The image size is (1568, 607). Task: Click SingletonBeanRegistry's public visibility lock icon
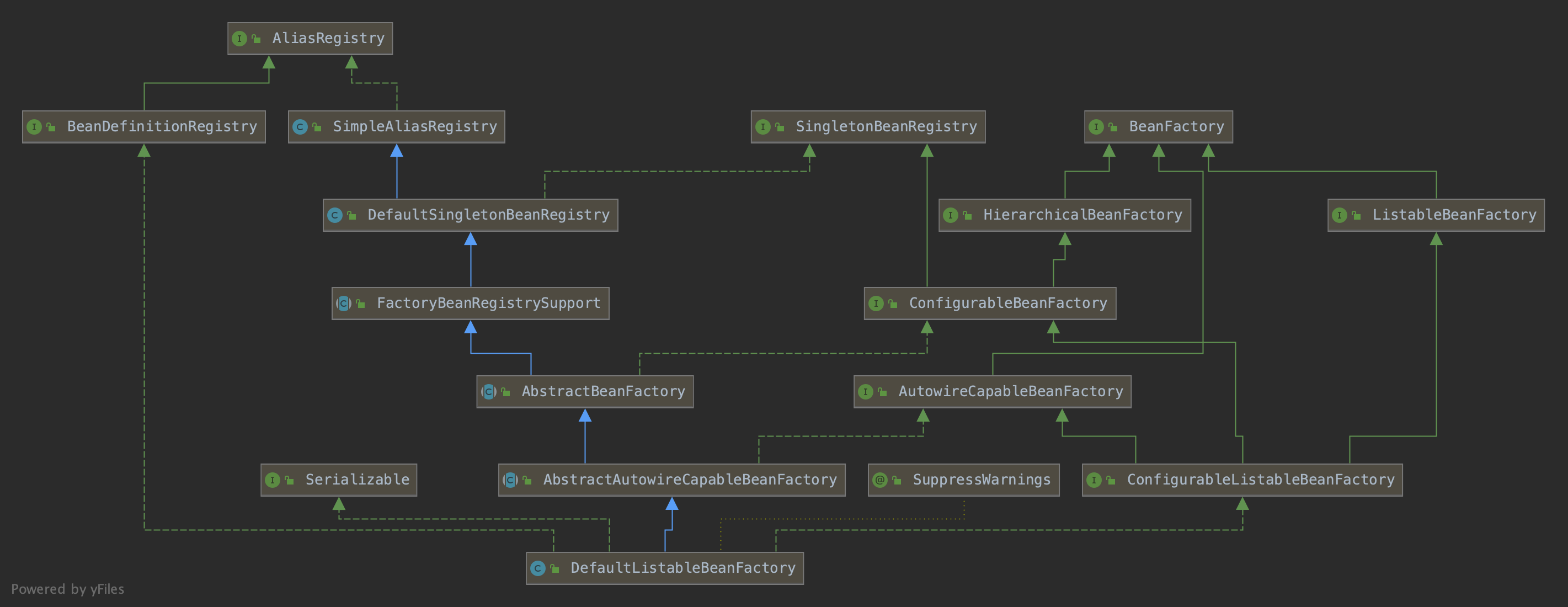[x=780, y=127]
